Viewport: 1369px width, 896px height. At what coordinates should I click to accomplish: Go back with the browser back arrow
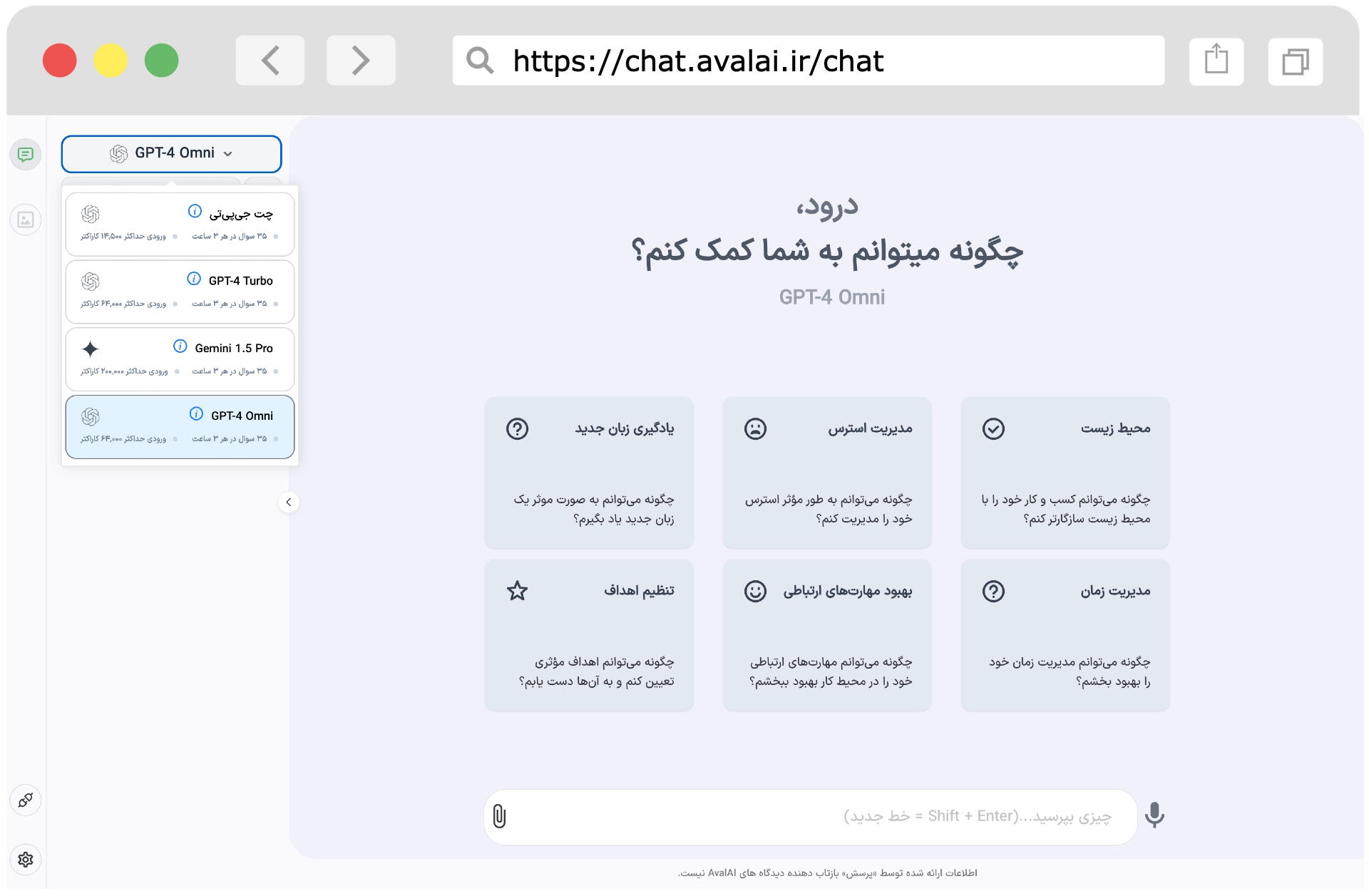[x=270, y=61]
